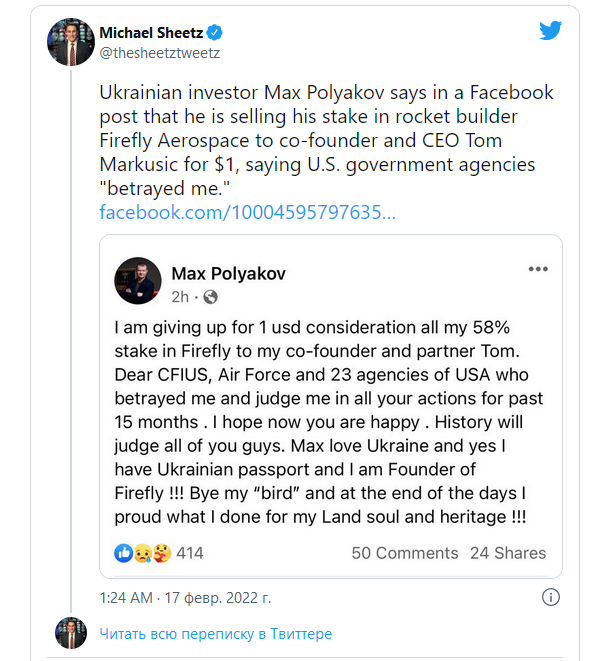The height and width of the screenshot is (661, 612).
Task: Click the Twitter bird logo
Action: point(550,30)
